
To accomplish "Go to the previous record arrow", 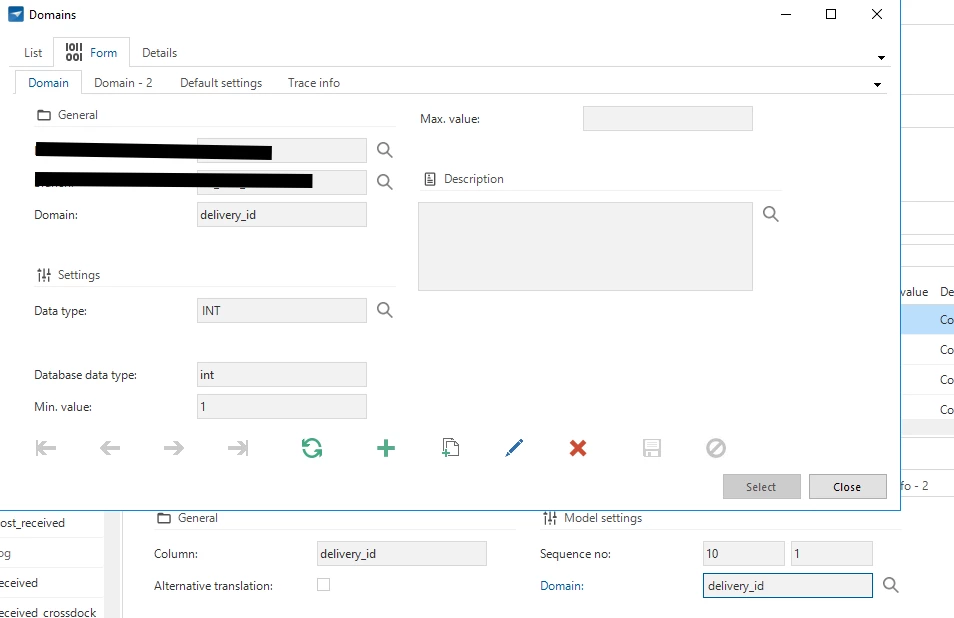I will click(110, 448).
